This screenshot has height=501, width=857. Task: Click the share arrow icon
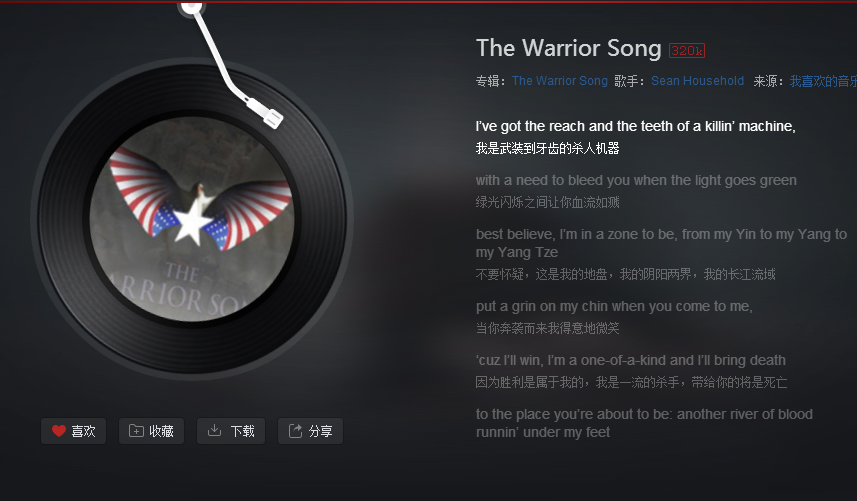[295, 431]
